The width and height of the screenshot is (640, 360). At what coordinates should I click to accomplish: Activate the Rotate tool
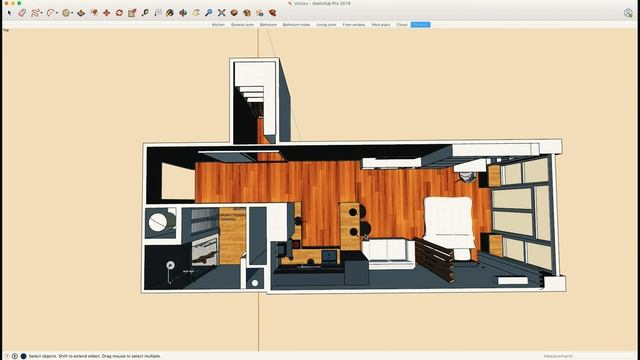tap(119, 13)
